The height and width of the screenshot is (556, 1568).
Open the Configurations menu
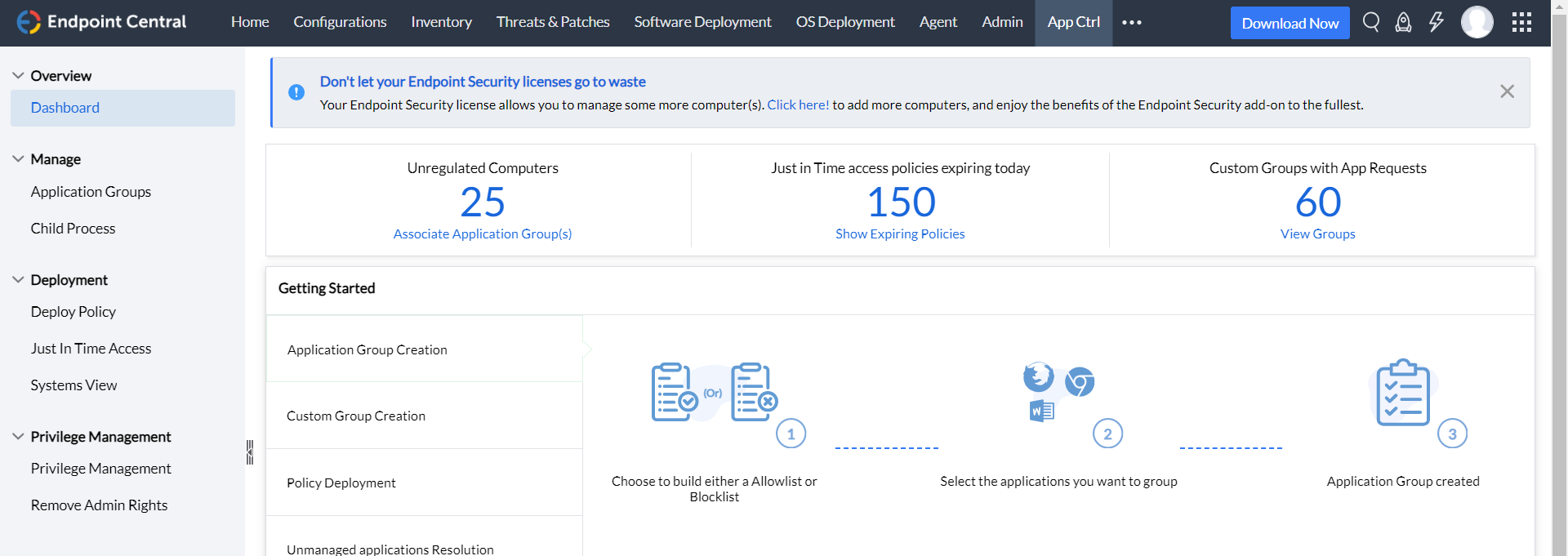tap(340, 22)
